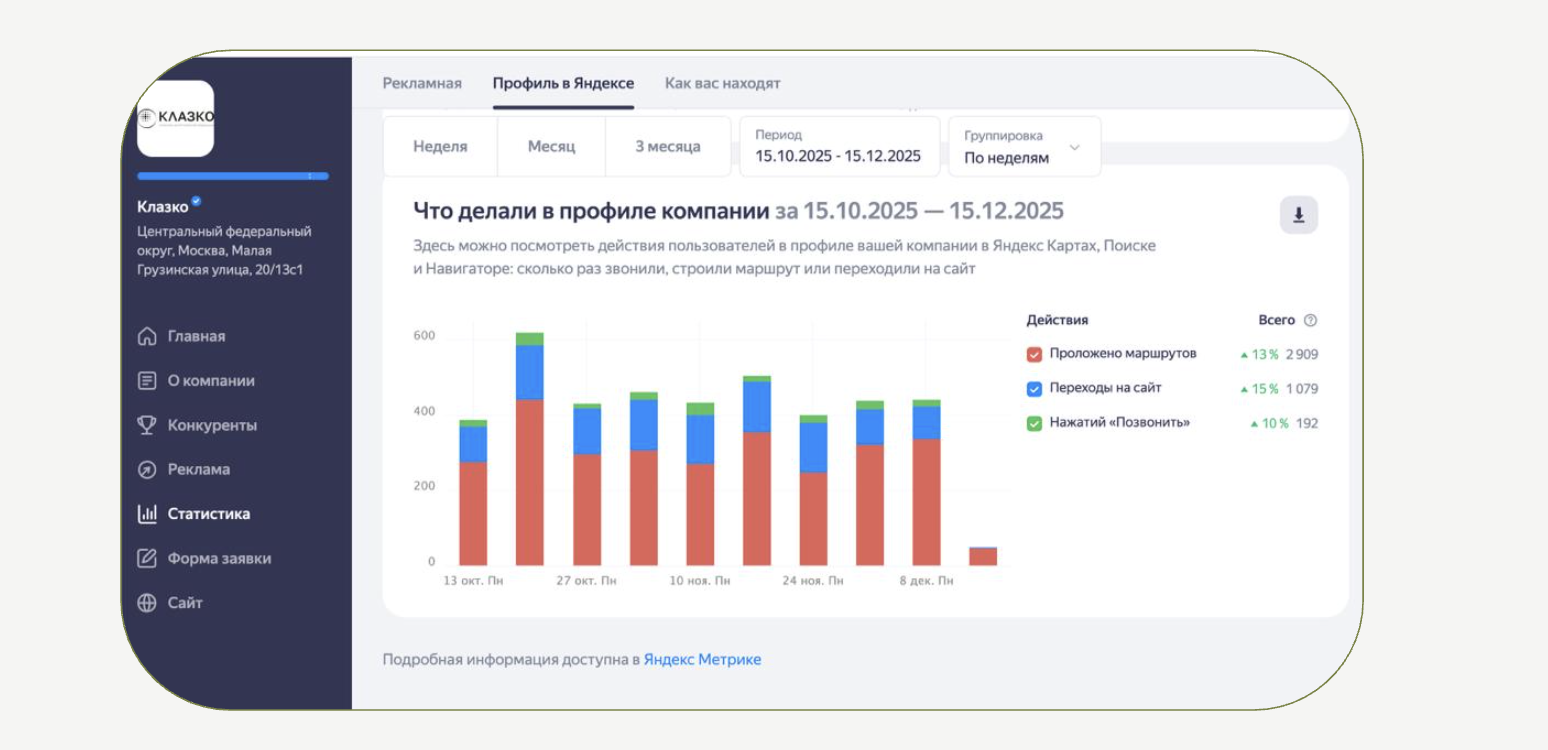Image resolution: width=1548 pixels, height=750 pixels.
Task: Select the Профиль в Яндексе tab
Action: (x=563, y=83)
